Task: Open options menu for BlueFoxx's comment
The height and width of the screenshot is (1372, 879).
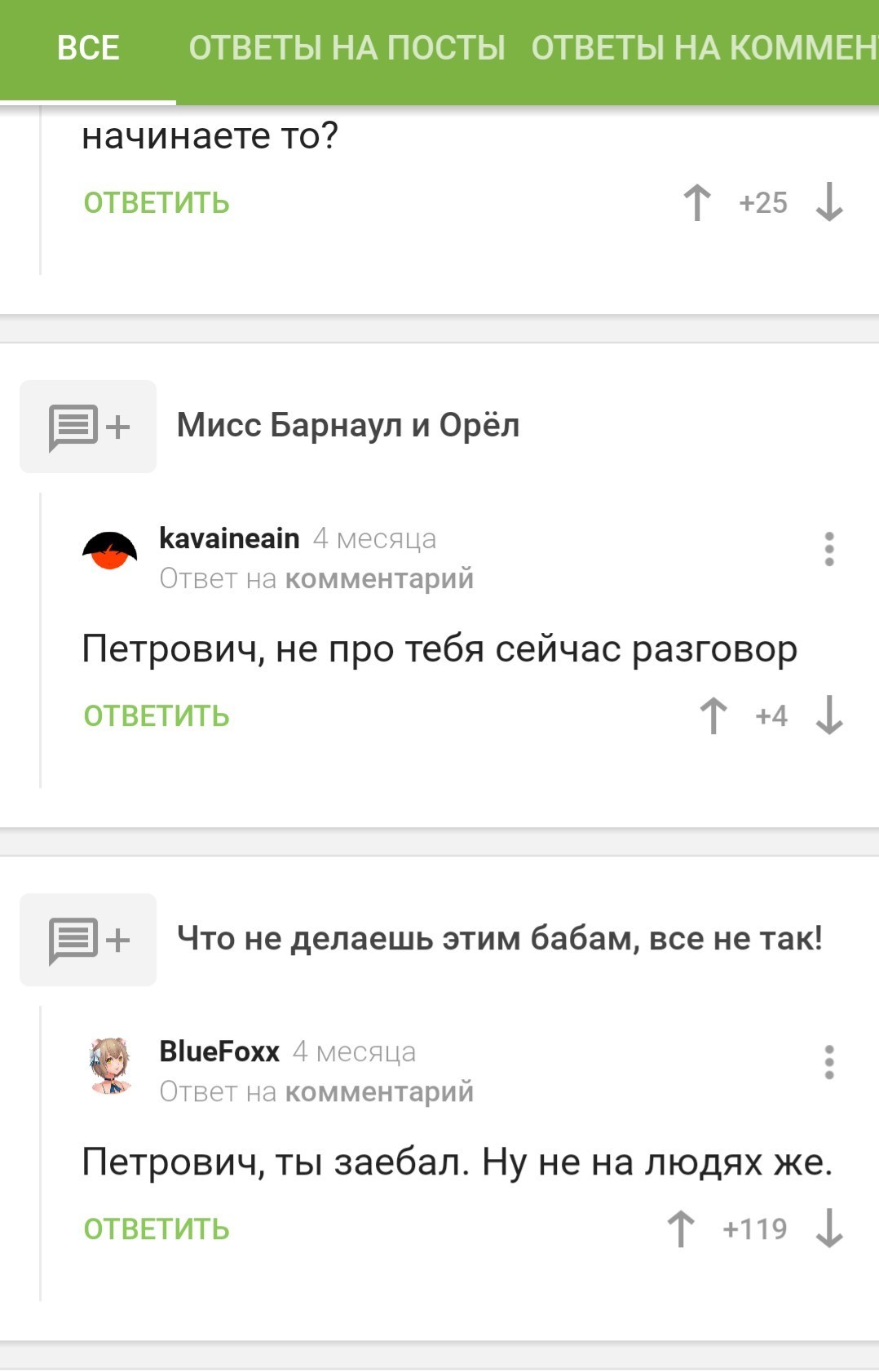Action: point(829,1062)
